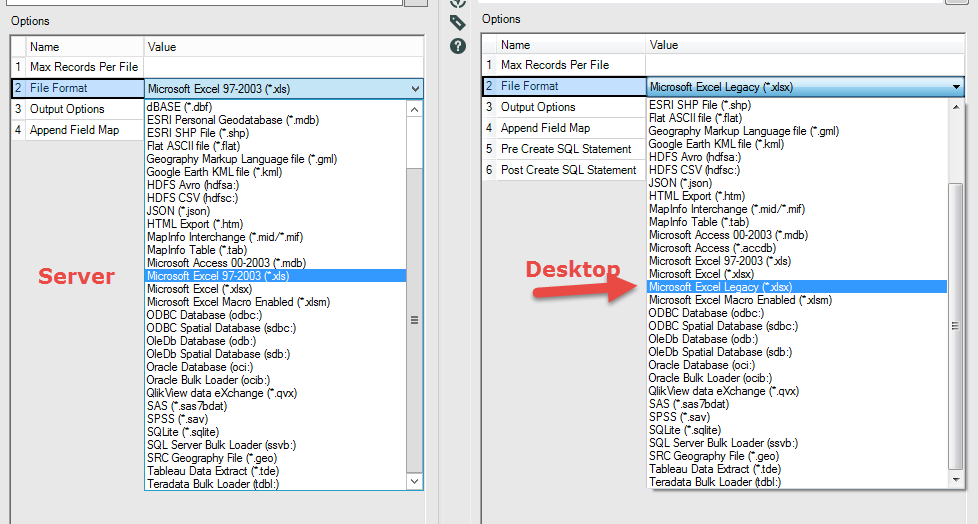Select ODBC Spatial Database in Server list
Image resolution: width=978 pixels, height=524 pixels.
221,328
